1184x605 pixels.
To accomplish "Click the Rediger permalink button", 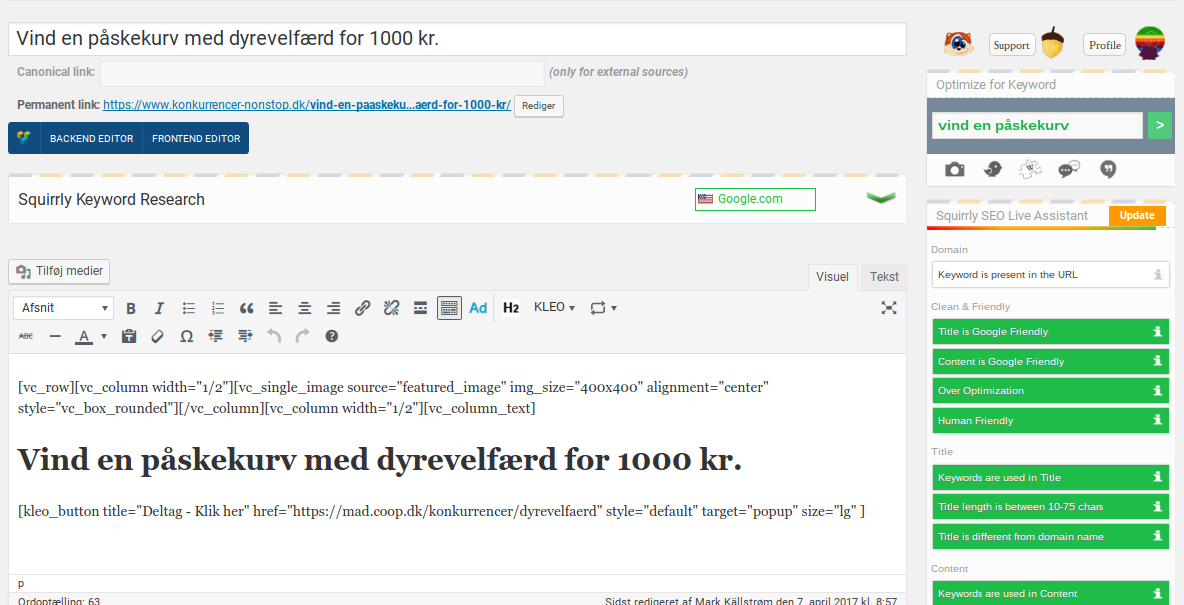I will [x=538, y=106].
